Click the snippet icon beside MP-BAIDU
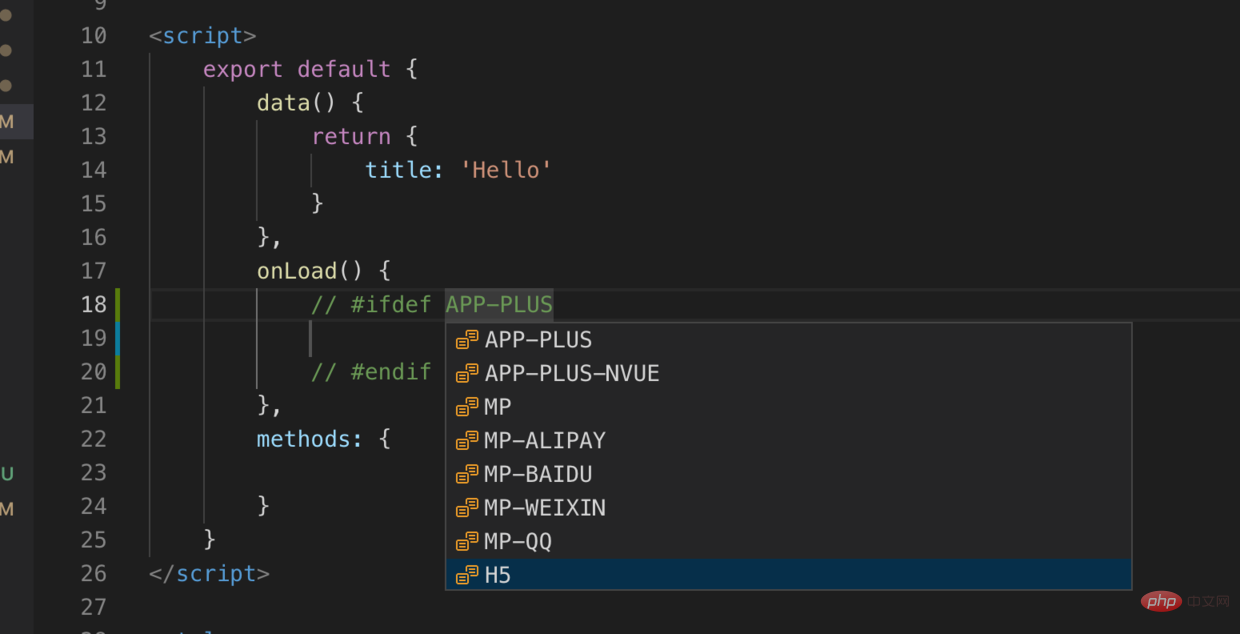This screenshot has width=1240, height=634. point(467,474)
